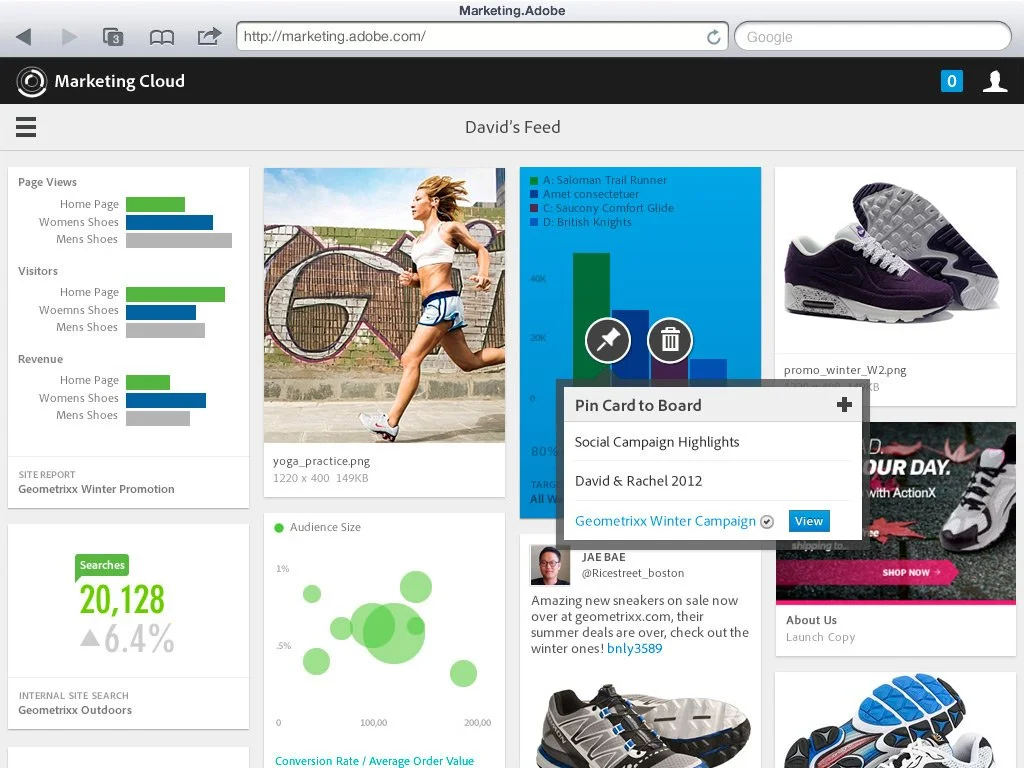Select Social Campaign Highlights board
Viewport: 1024px width, 768px height.
(x=712, y=442)
